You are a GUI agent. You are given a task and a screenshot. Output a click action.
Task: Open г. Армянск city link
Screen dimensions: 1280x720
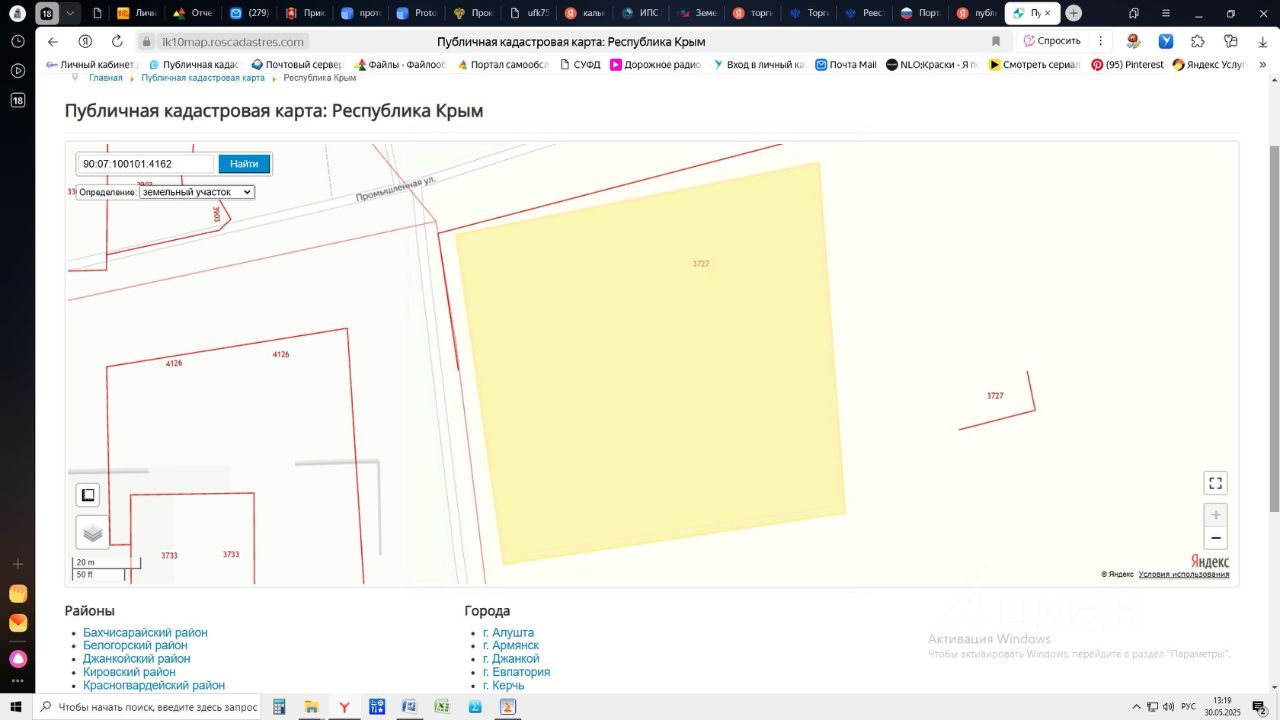pyautogui.click(x=511, y=646)
